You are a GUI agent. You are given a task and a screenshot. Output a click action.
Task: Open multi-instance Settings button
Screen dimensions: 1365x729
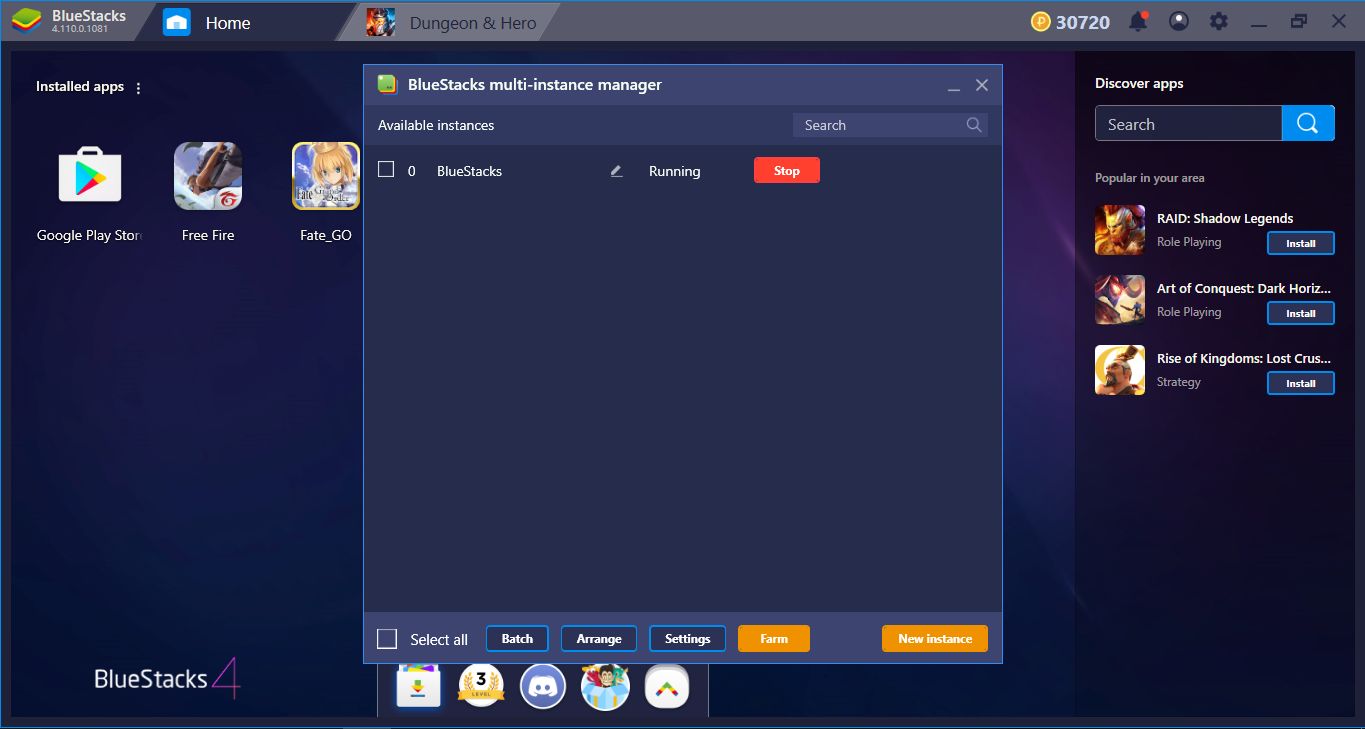click(687, 639)
